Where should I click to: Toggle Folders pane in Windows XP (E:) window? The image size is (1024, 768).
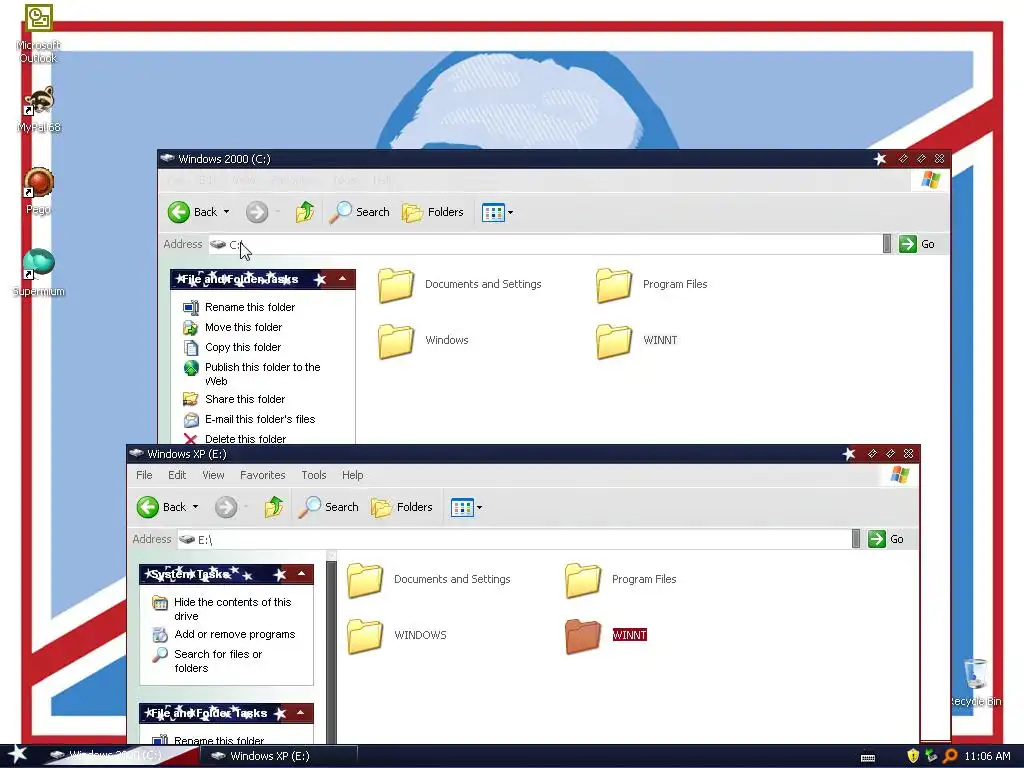(x=402, y=507)
